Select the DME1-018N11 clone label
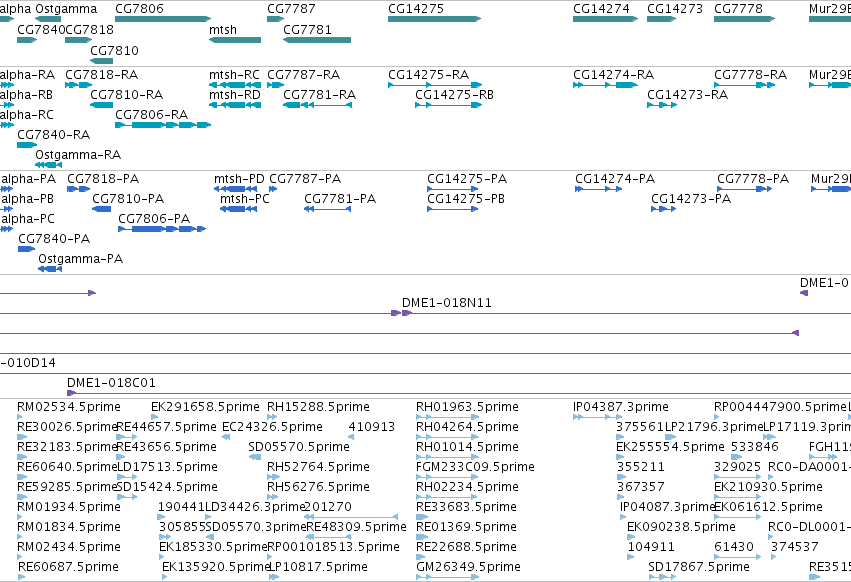Image resolution: width=851 pixels, height=582 pixels. pyautogui.click(x=447, y=303)
